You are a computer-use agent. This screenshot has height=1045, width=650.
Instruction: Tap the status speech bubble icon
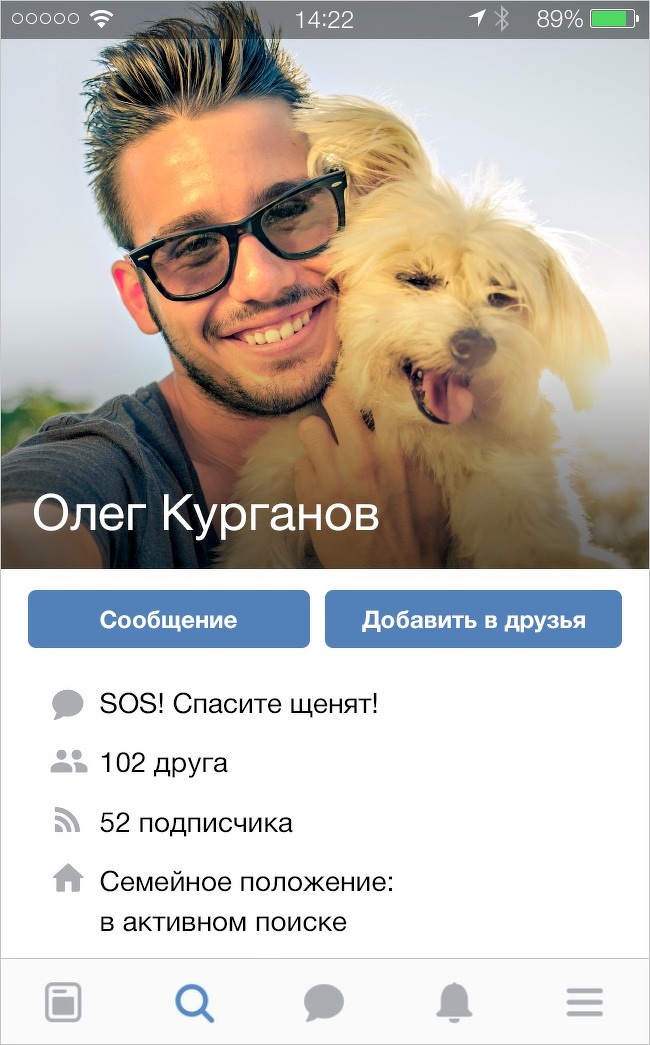[68, 704]
